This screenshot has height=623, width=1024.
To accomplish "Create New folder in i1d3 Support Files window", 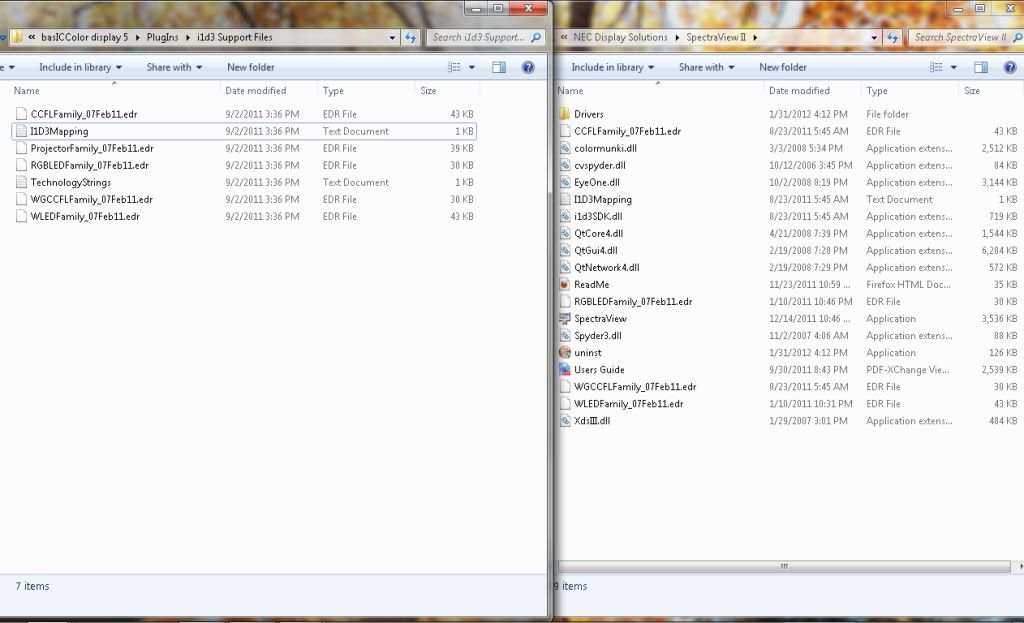I will click(x=251, y=67).
